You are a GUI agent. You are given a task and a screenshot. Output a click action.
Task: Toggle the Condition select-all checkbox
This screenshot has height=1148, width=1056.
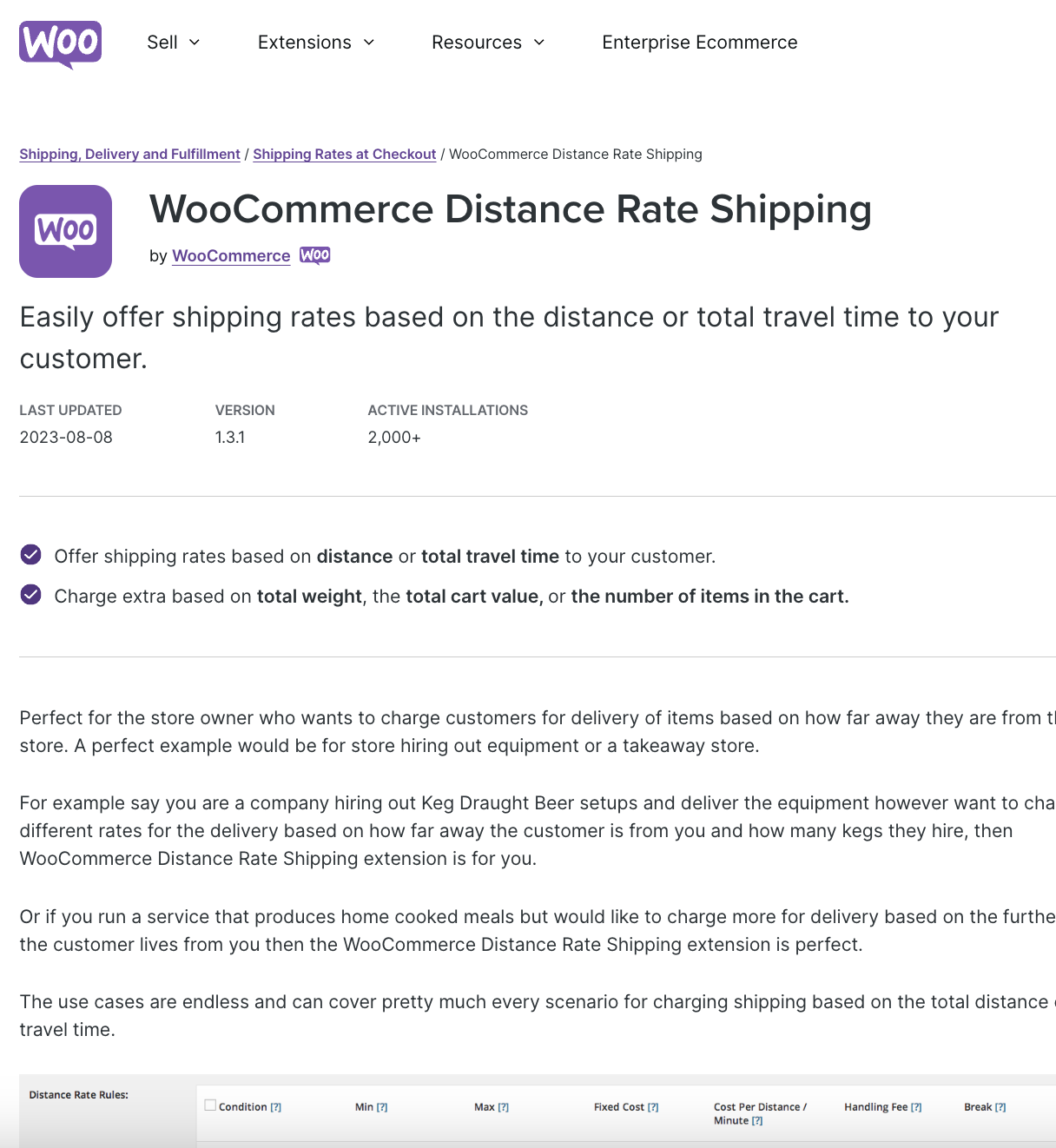[210, 1103]
